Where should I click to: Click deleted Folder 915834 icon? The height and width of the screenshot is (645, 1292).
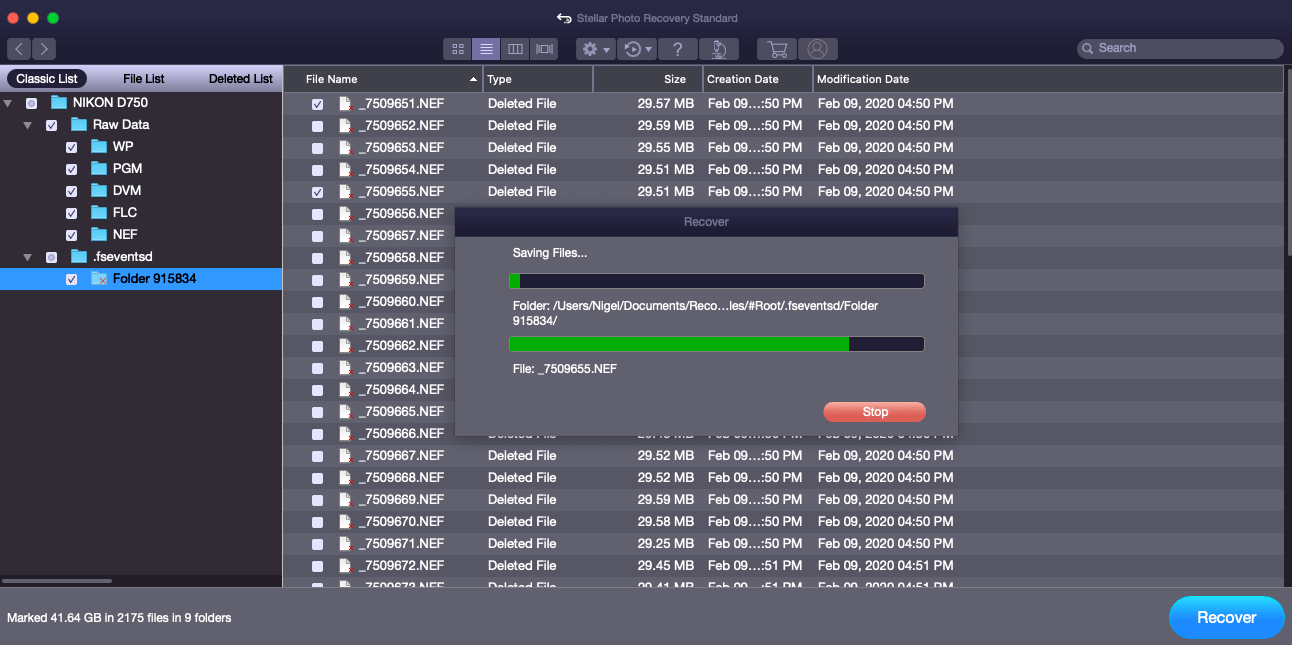point(99,278)
